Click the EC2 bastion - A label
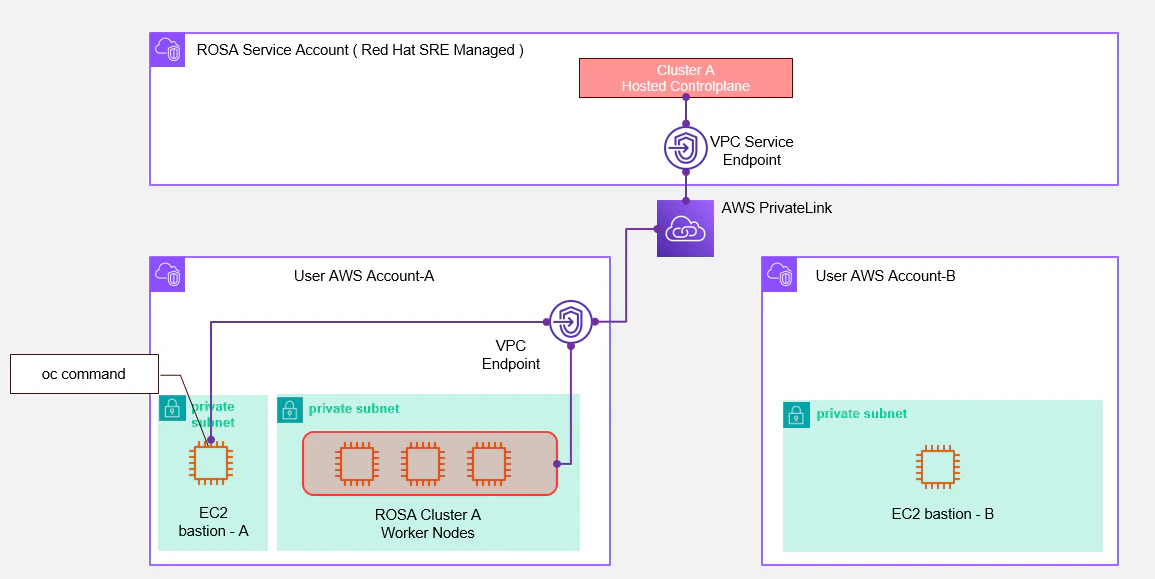 (213, 522)
